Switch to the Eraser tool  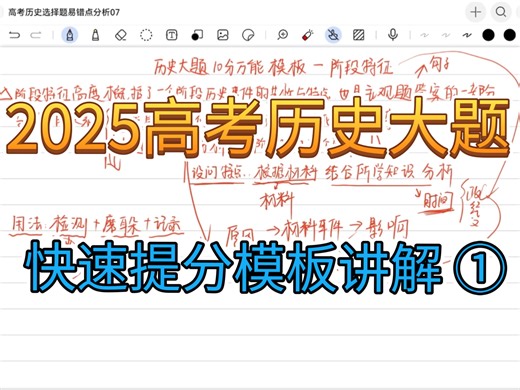121,35
